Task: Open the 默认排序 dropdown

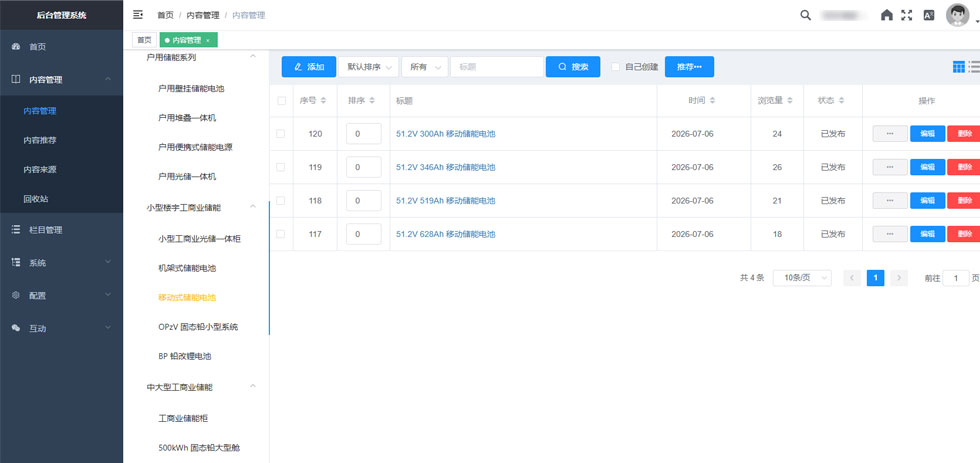Action: coord(368,67)
